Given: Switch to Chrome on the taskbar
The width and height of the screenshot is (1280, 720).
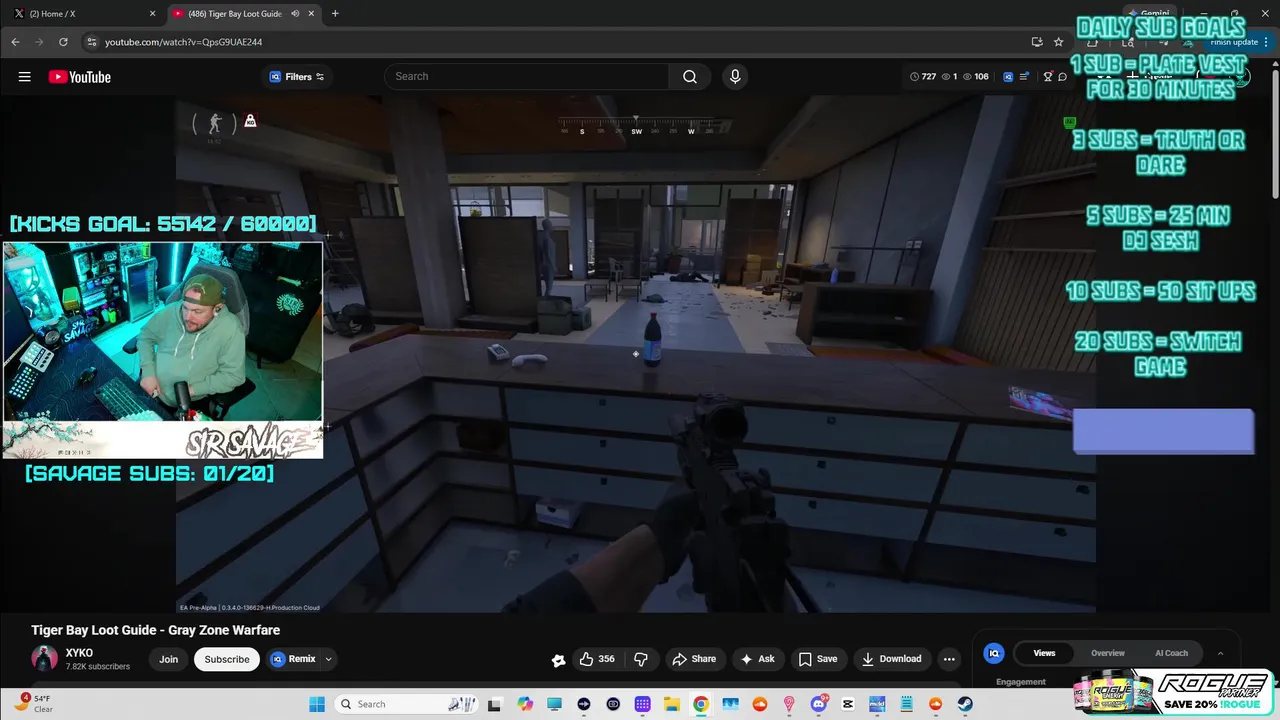Looking at the screenshot, I should pyautogui.click(x=701, y=704).
